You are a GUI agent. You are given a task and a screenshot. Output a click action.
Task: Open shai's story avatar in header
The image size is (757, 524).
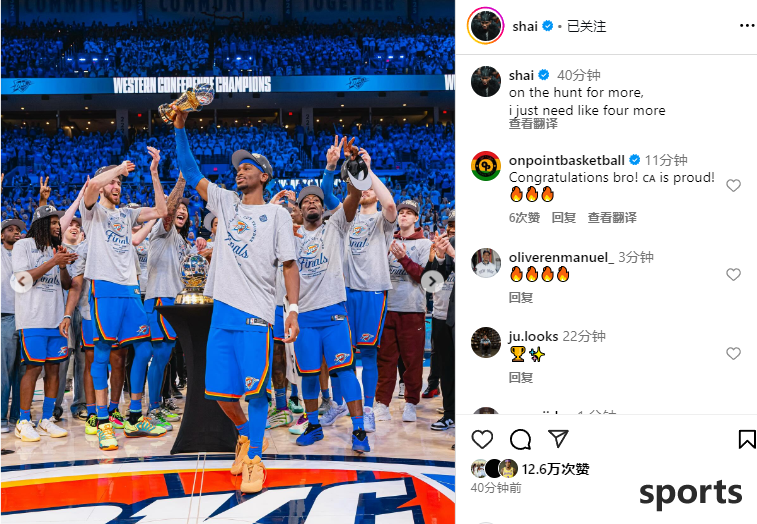(485, 26)
